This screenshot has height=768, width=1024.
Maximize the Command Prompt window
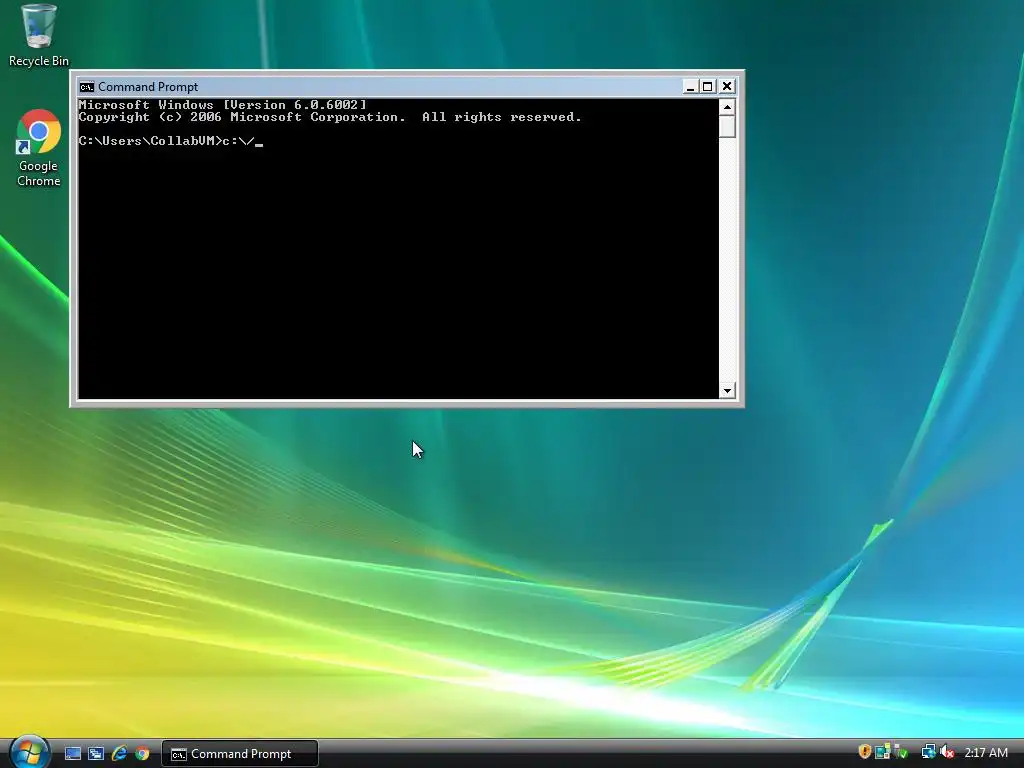708,86
